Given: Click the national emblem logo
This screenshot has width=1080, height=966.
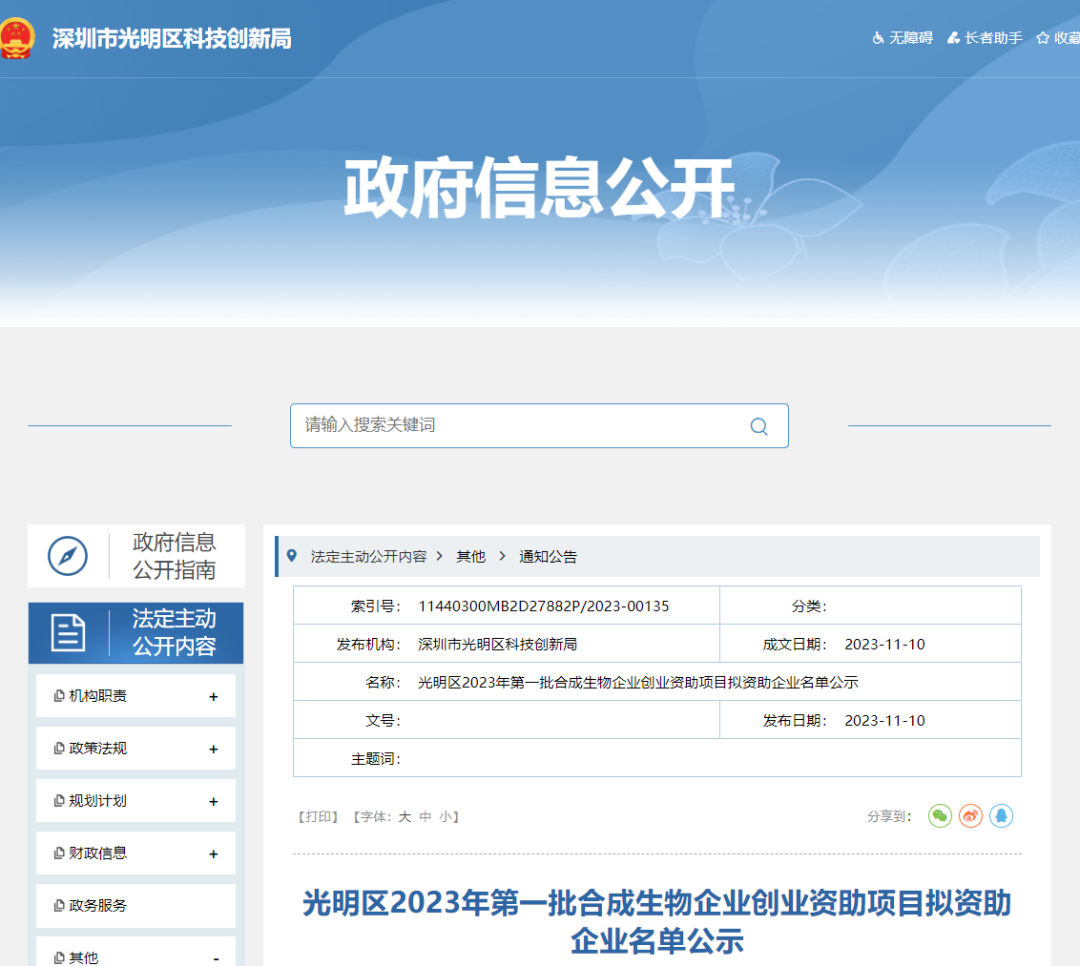Looking at the screenshot, I should [x=16, y=39].
